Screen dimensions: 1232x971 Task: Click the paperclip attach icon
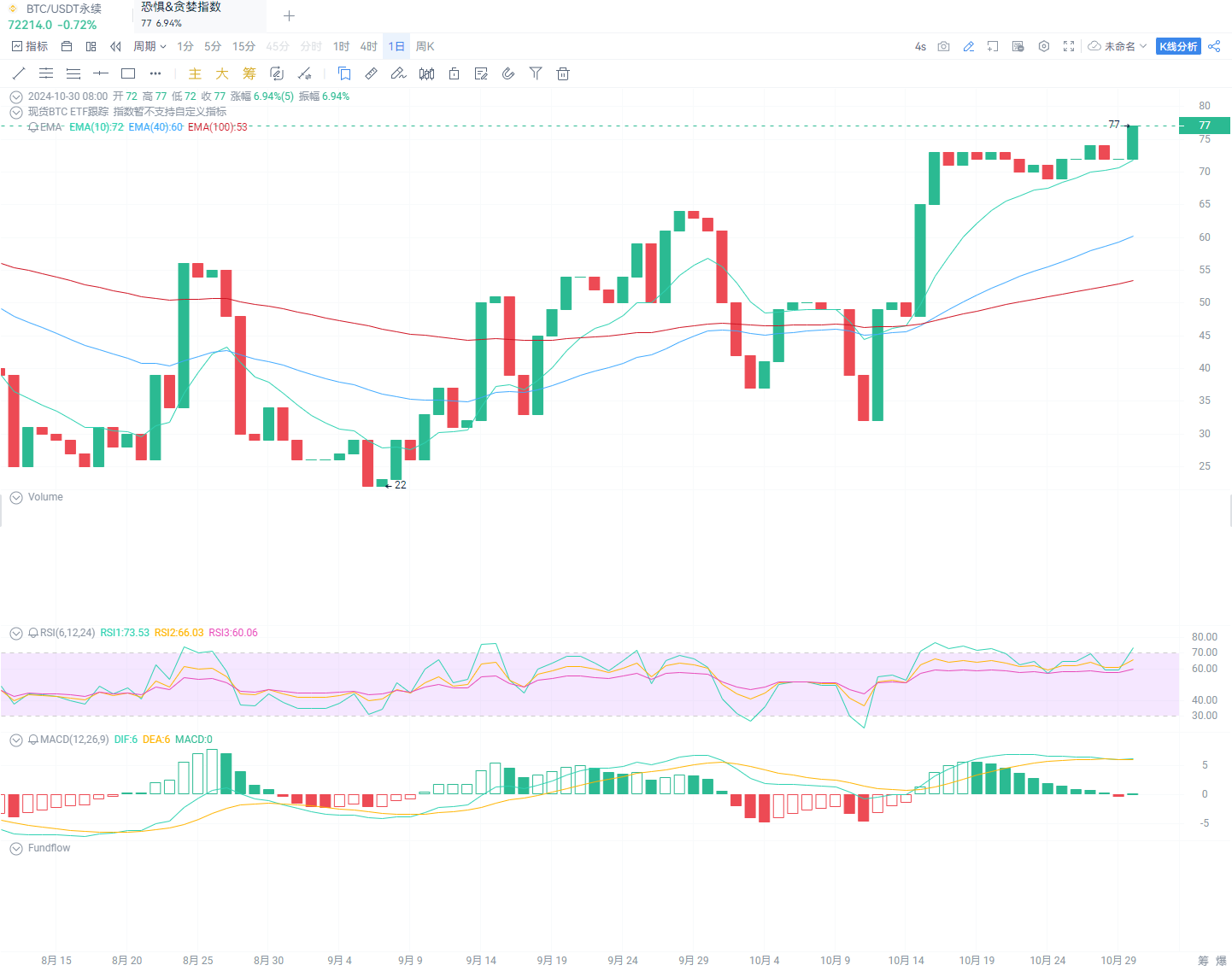[x=508, y=73]
